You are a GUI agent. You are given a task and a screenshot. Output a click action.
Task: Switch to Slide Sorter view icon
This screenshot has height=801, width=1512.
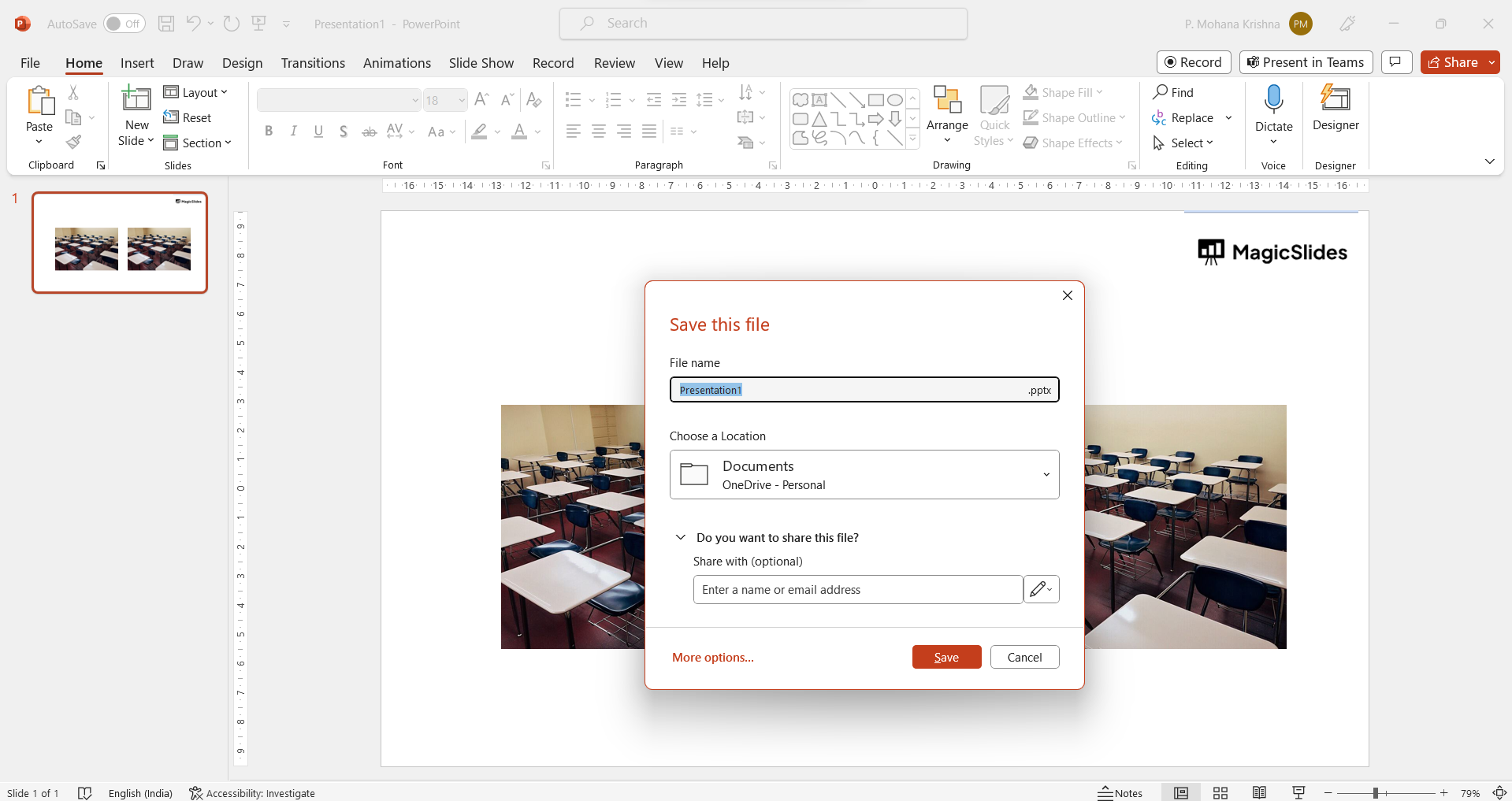1220,793
